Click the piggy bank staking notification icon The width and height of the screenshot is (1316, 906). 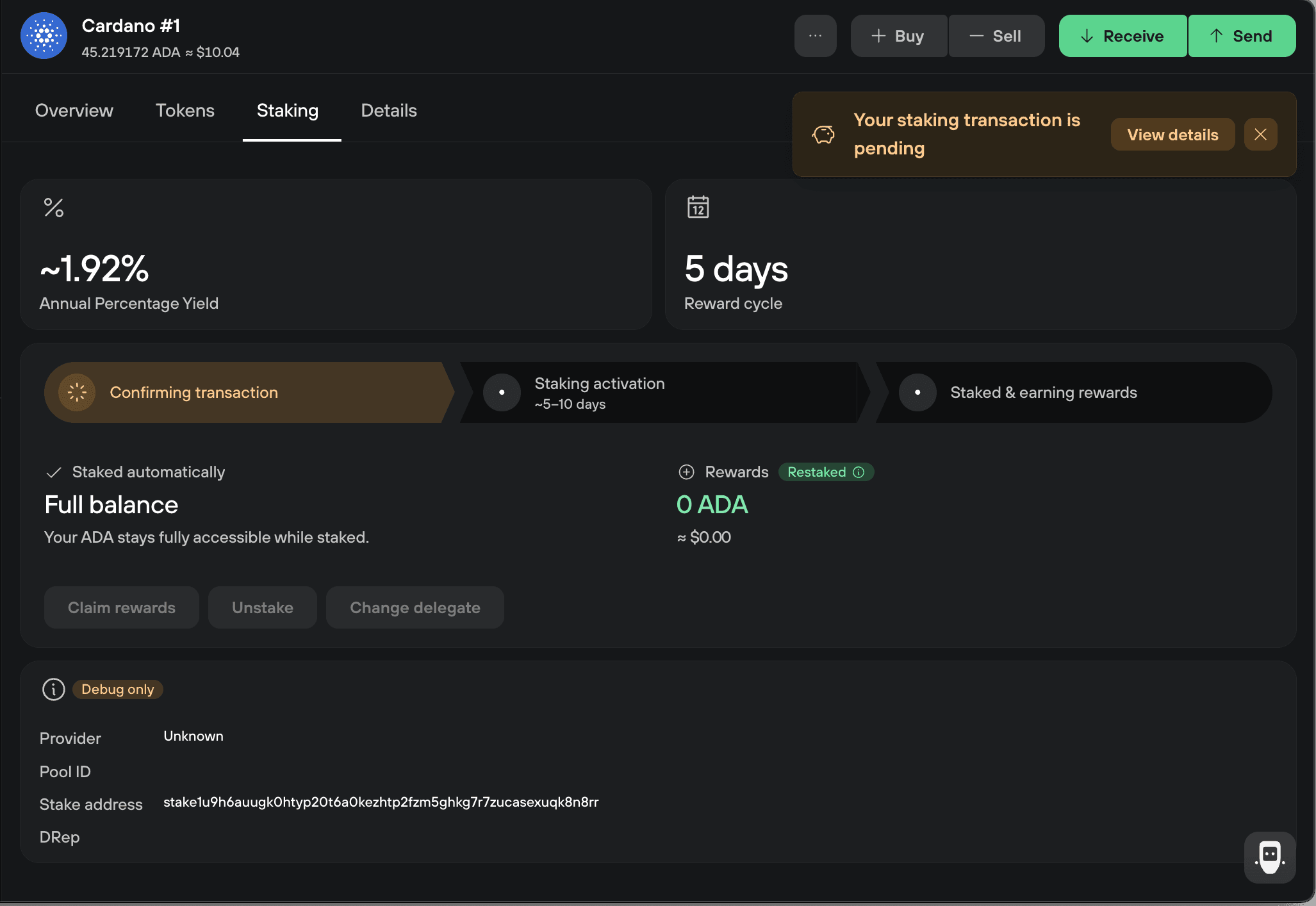pyautogui.click(x=823, y=135)
